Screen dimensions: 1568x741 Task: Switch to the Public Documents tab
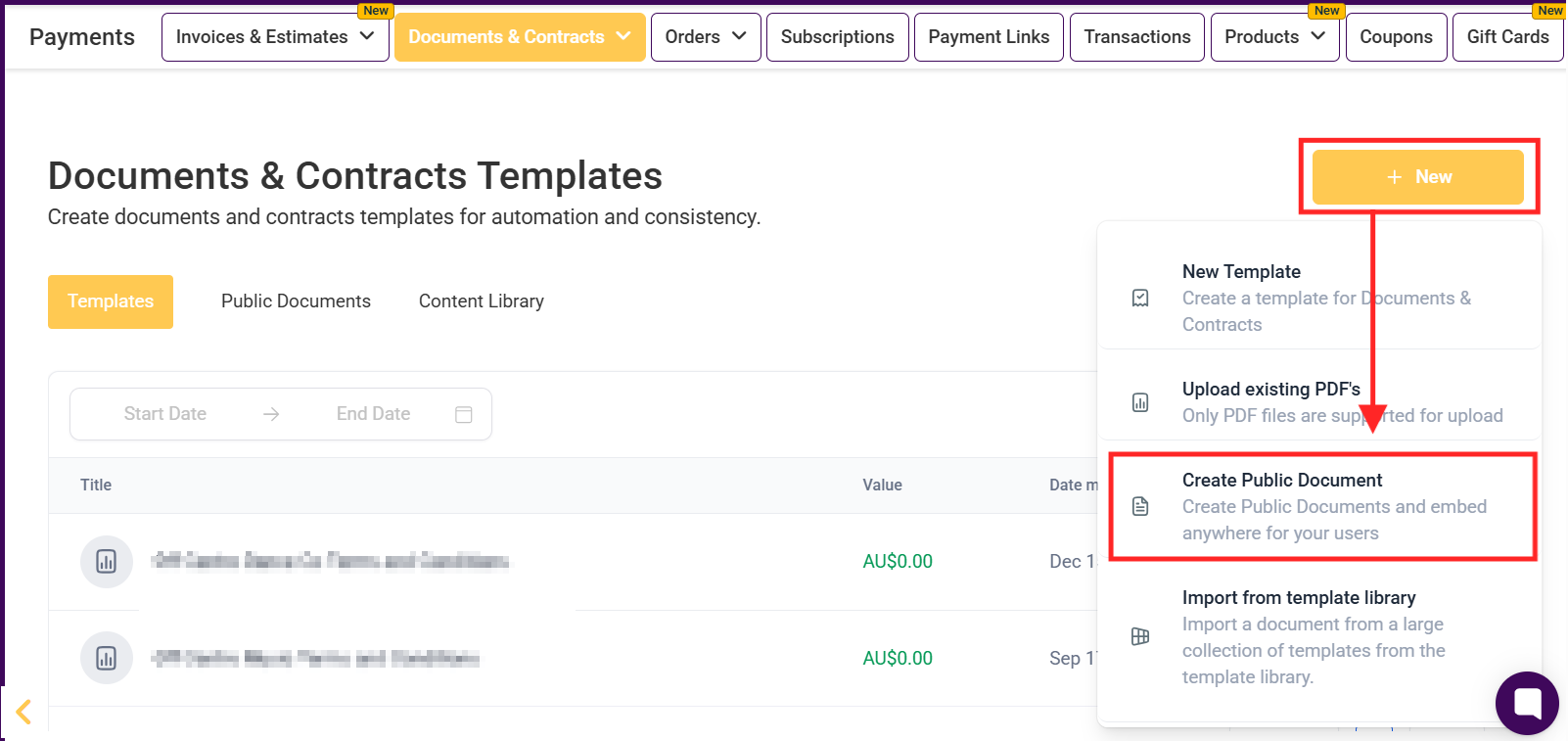(296, 301)
